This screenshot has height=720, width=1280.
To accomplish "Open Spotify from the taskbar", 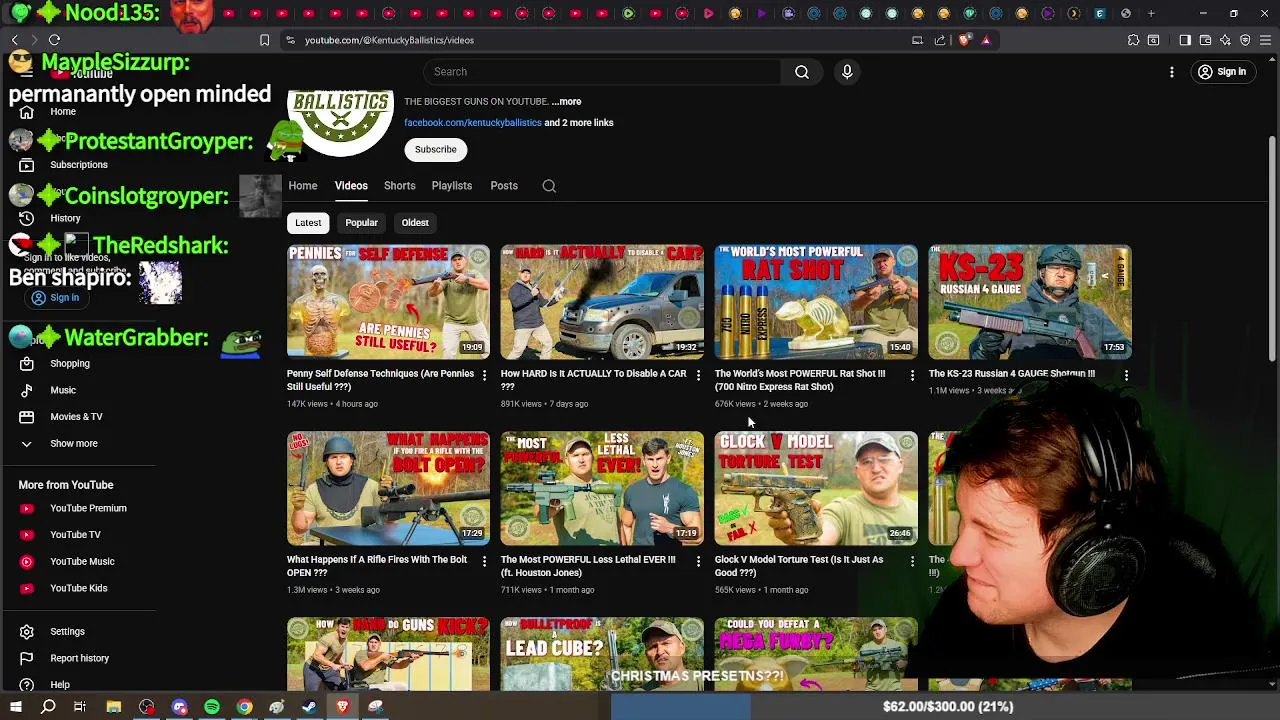I will (x=212, y=707).
